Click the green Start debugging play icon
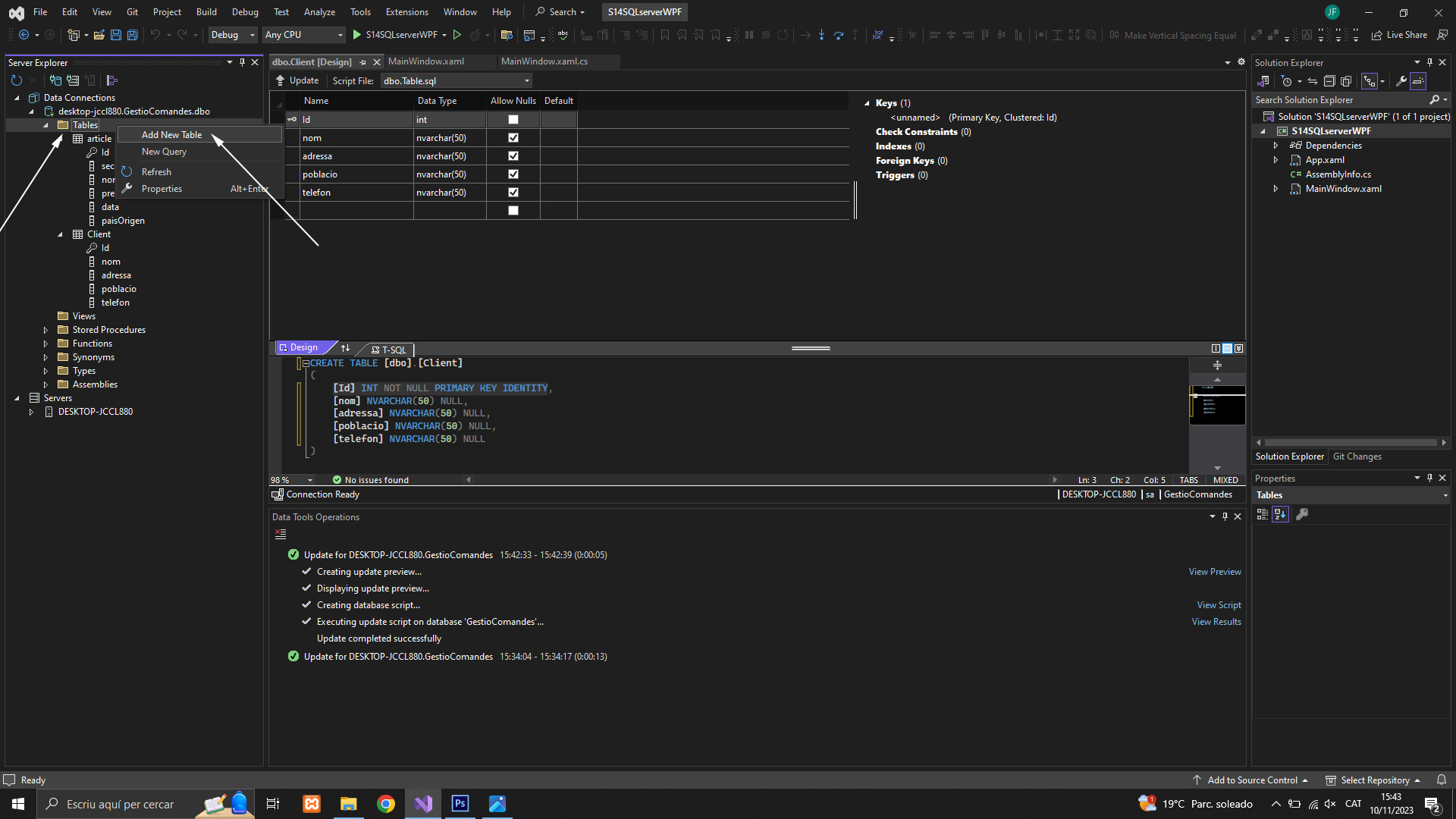 coord(356,35)
